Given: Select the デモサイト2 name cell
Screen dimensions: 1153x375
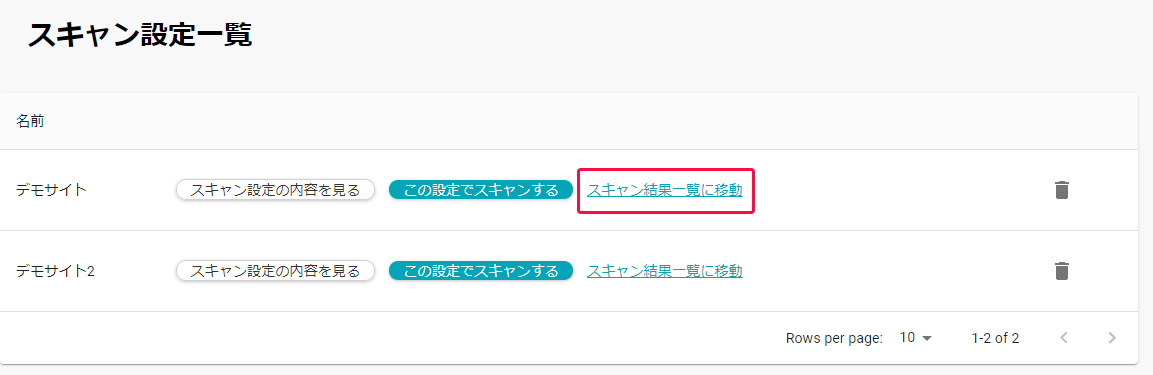Looking at the screenshot, I should pos(56,271).
